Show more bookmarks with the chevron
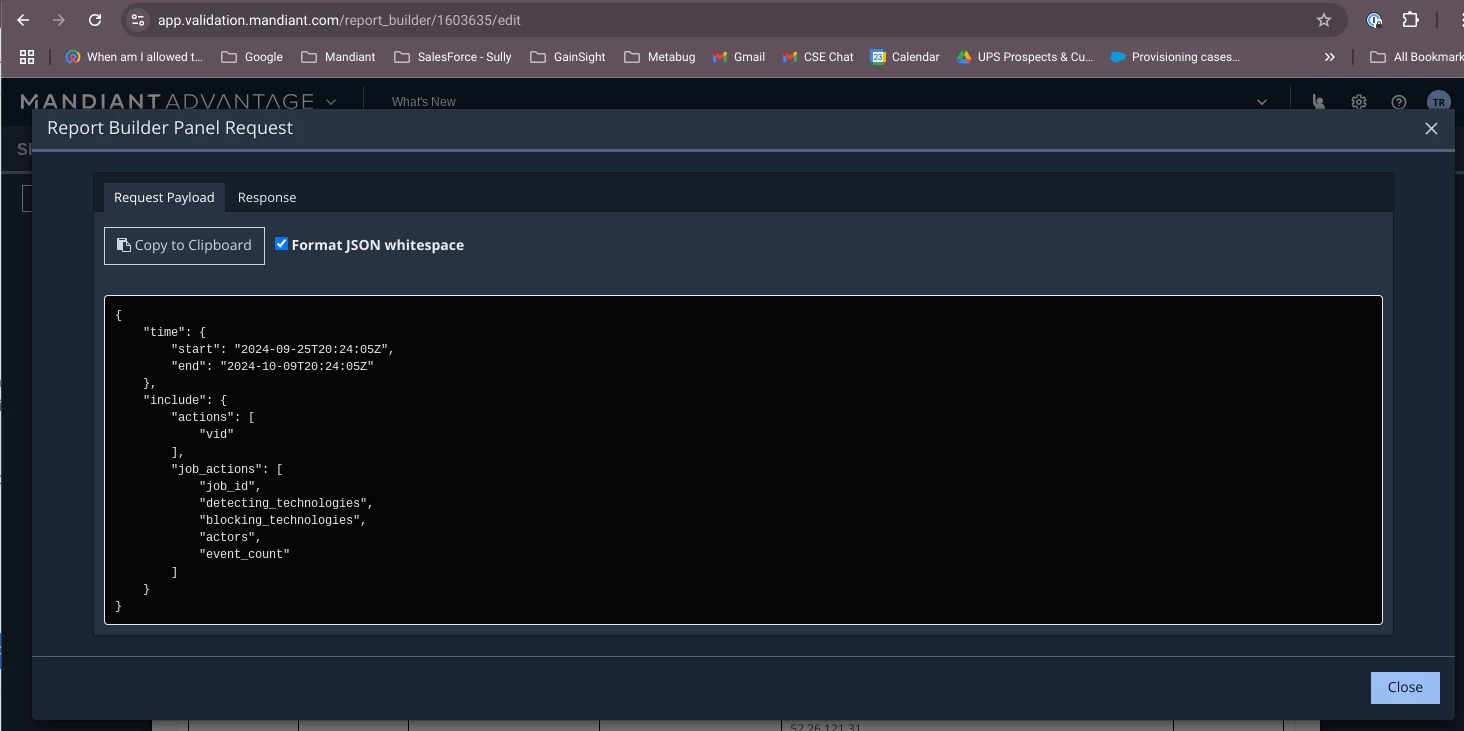 point(1329,57)
